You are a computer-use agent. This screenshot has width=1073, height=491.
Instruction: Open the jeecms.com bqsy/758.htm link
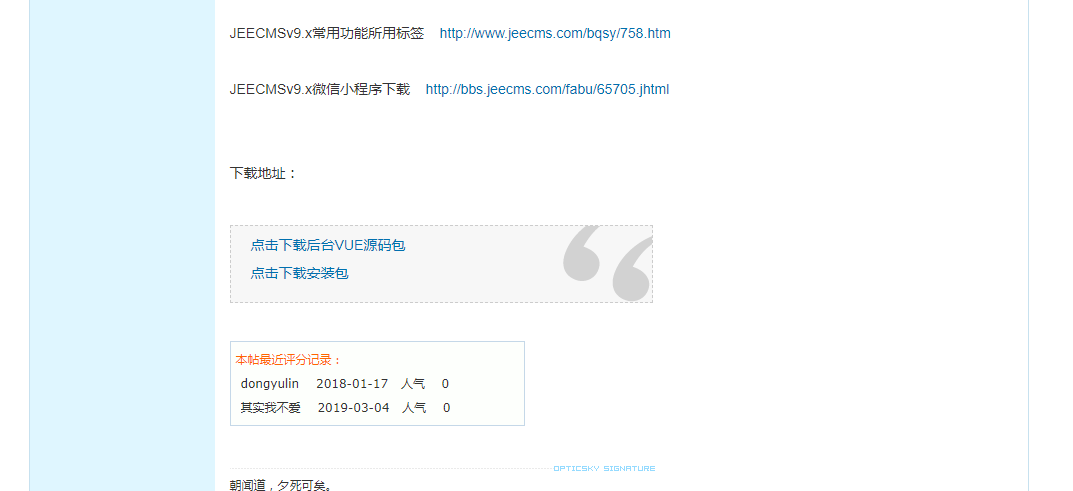pyautogui.click(x=555, y=34)
